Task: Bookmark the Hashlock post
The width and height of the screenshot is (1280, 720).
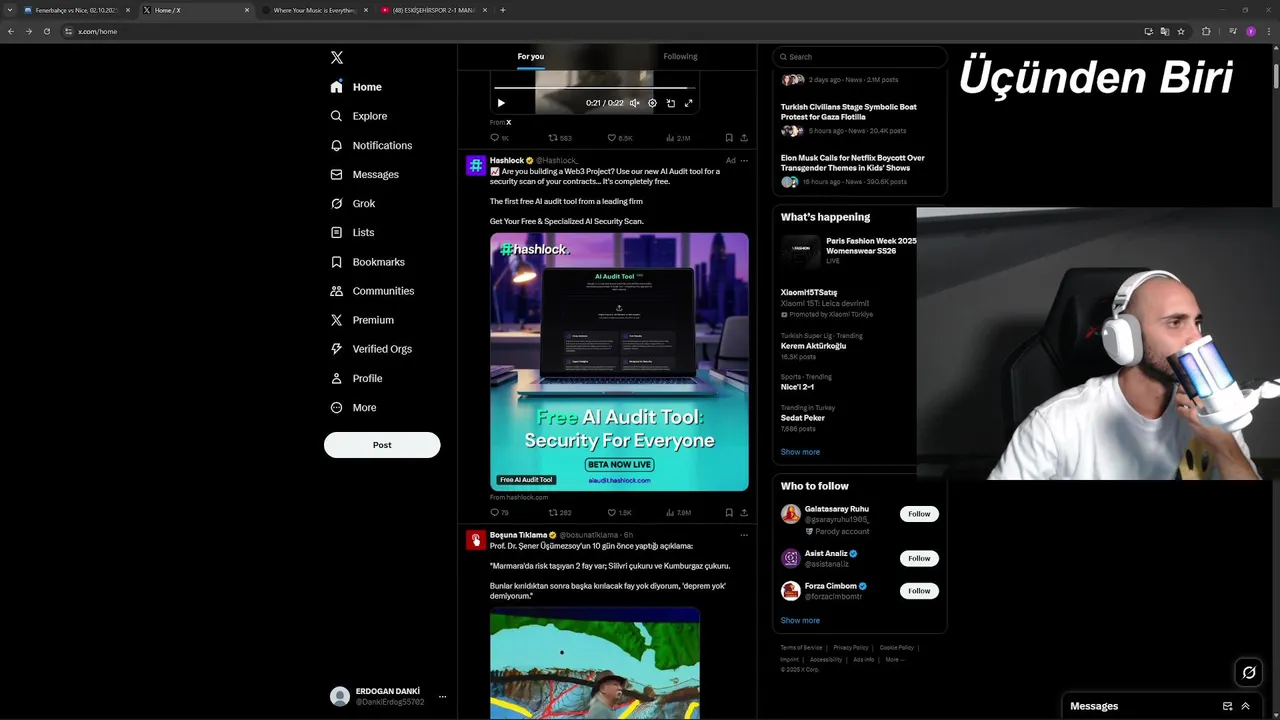Action: click(x=729, y=513)
